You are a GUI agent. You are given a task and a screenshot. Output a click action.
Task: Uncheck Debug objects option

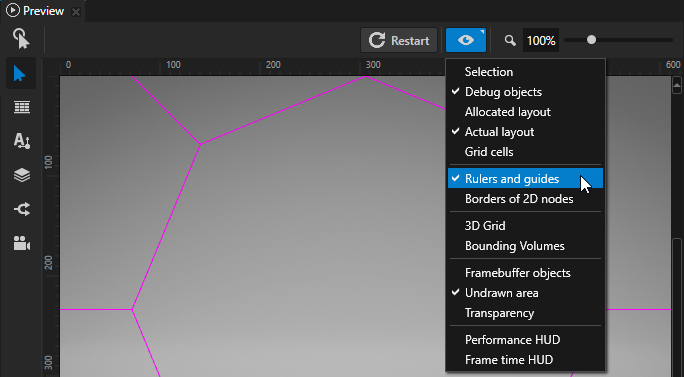coord(525,92)
